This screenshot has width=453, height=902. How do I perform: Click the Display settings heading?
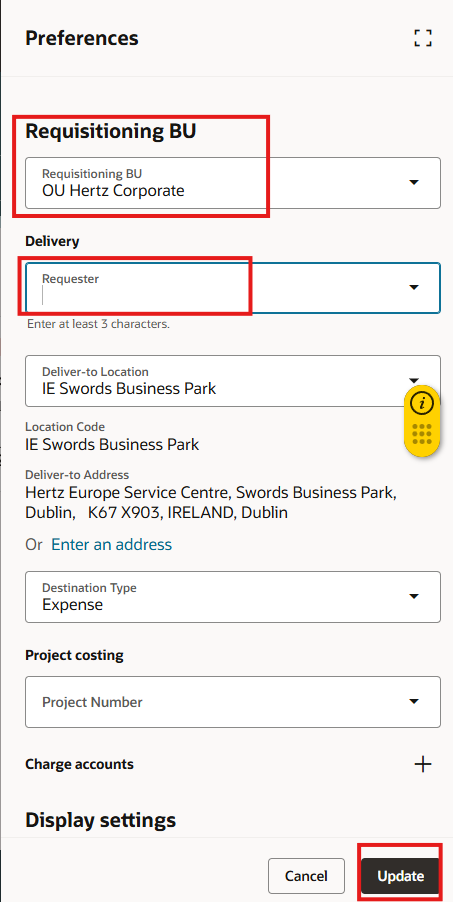[x=101, y=820]
